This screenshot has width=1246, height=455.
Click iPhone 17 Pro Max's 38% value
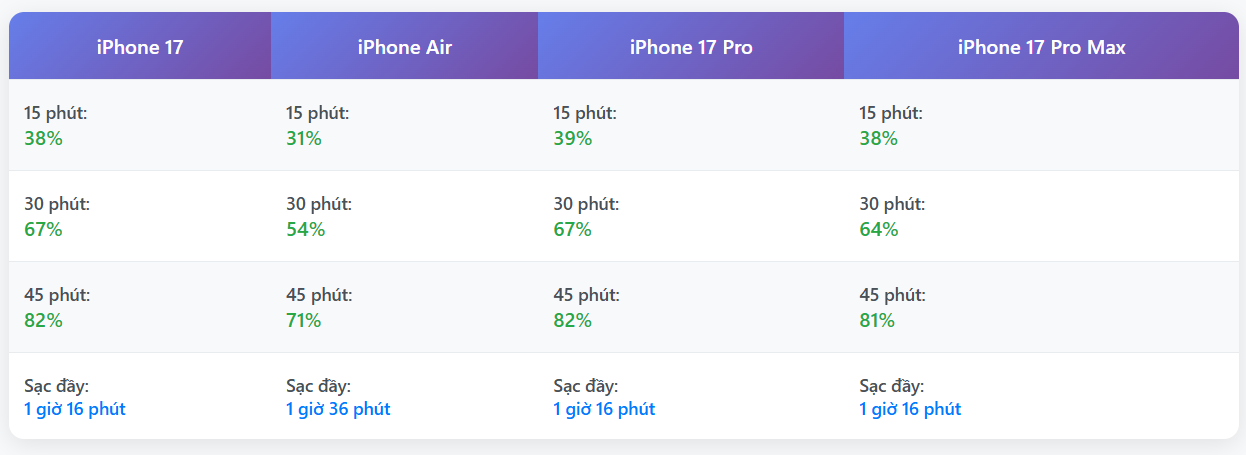click(878, 138)
